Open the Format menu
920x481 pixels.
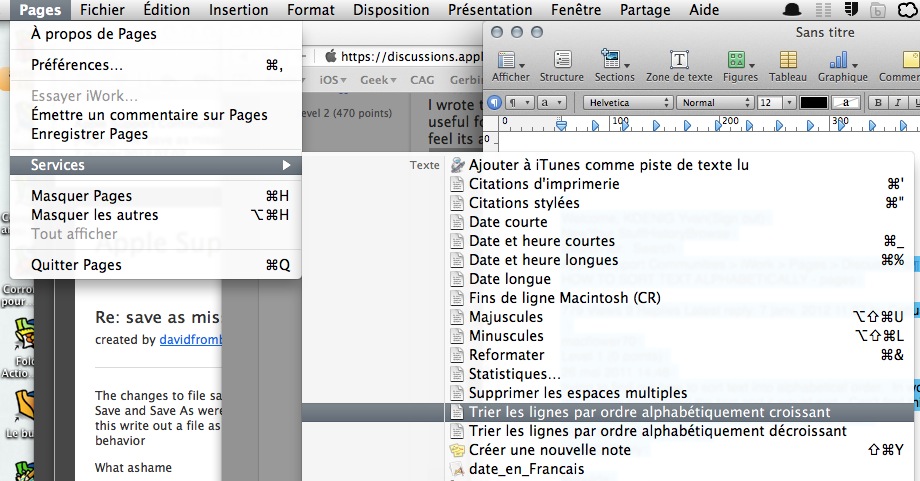(310, 10)
